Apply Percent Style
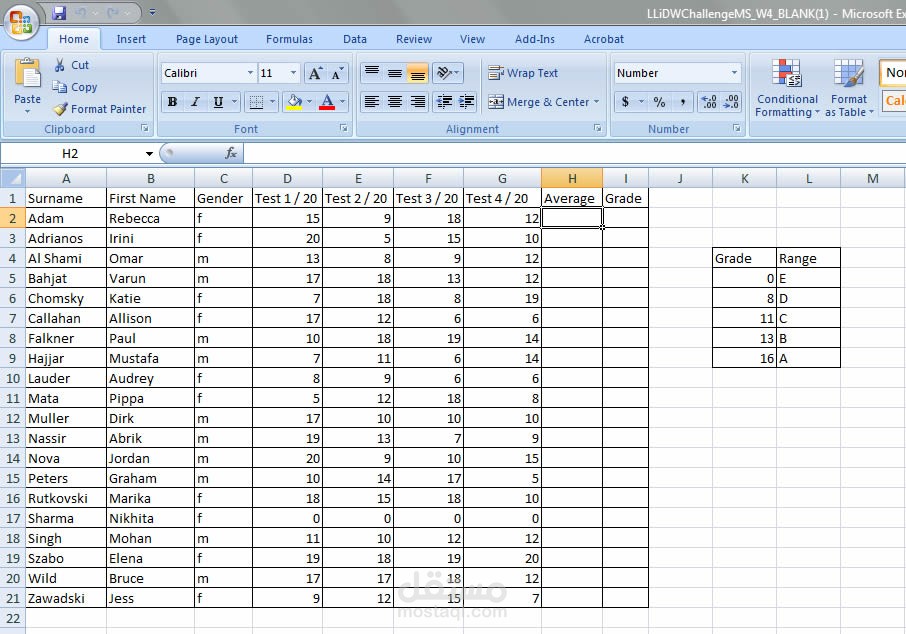Viewport: 906px width, 634px height. (x=659, y=102)
